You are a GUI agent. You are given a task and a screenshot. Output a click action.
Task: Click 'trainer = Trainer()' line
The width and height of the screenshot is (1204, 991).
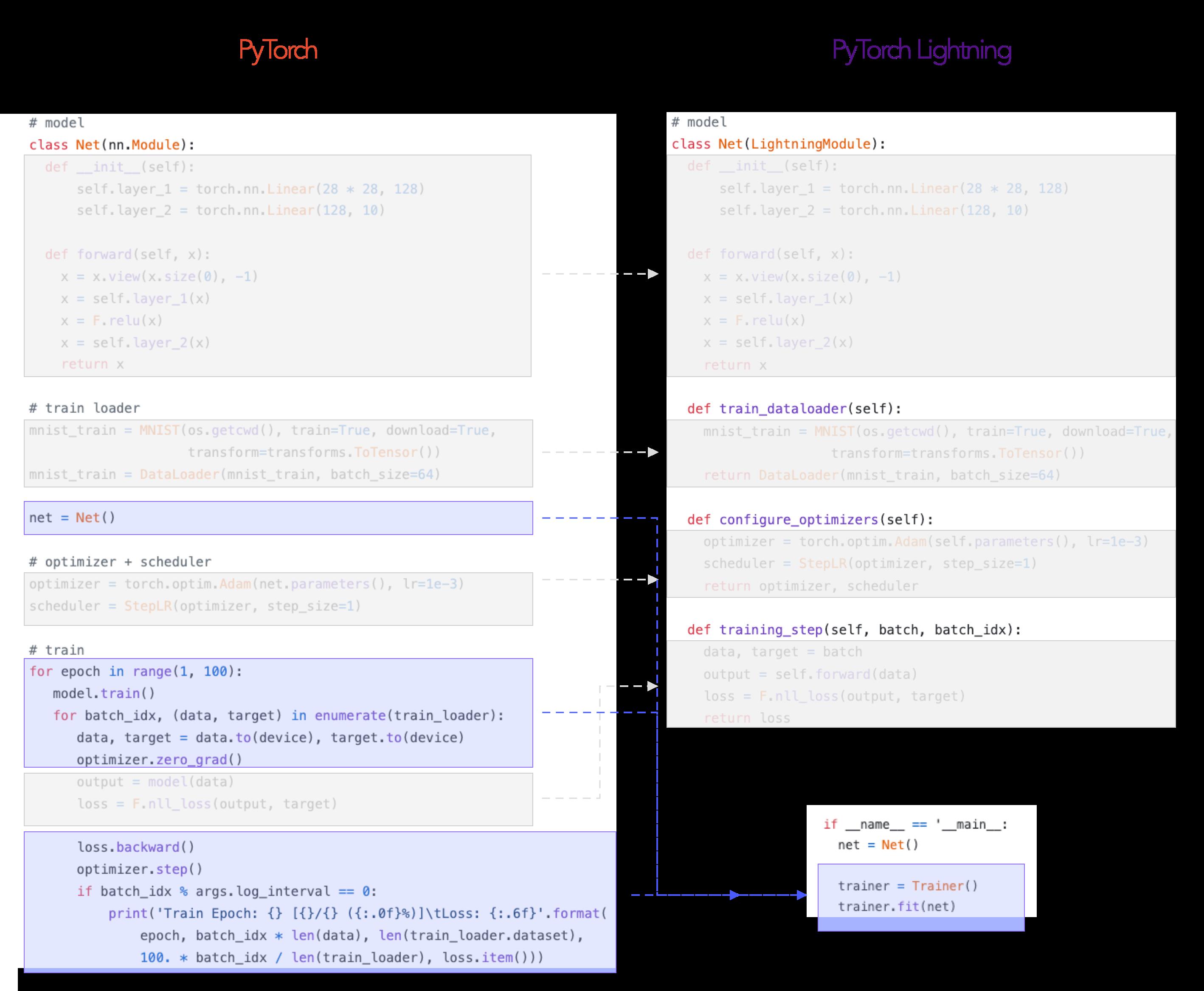coord(908,886)
